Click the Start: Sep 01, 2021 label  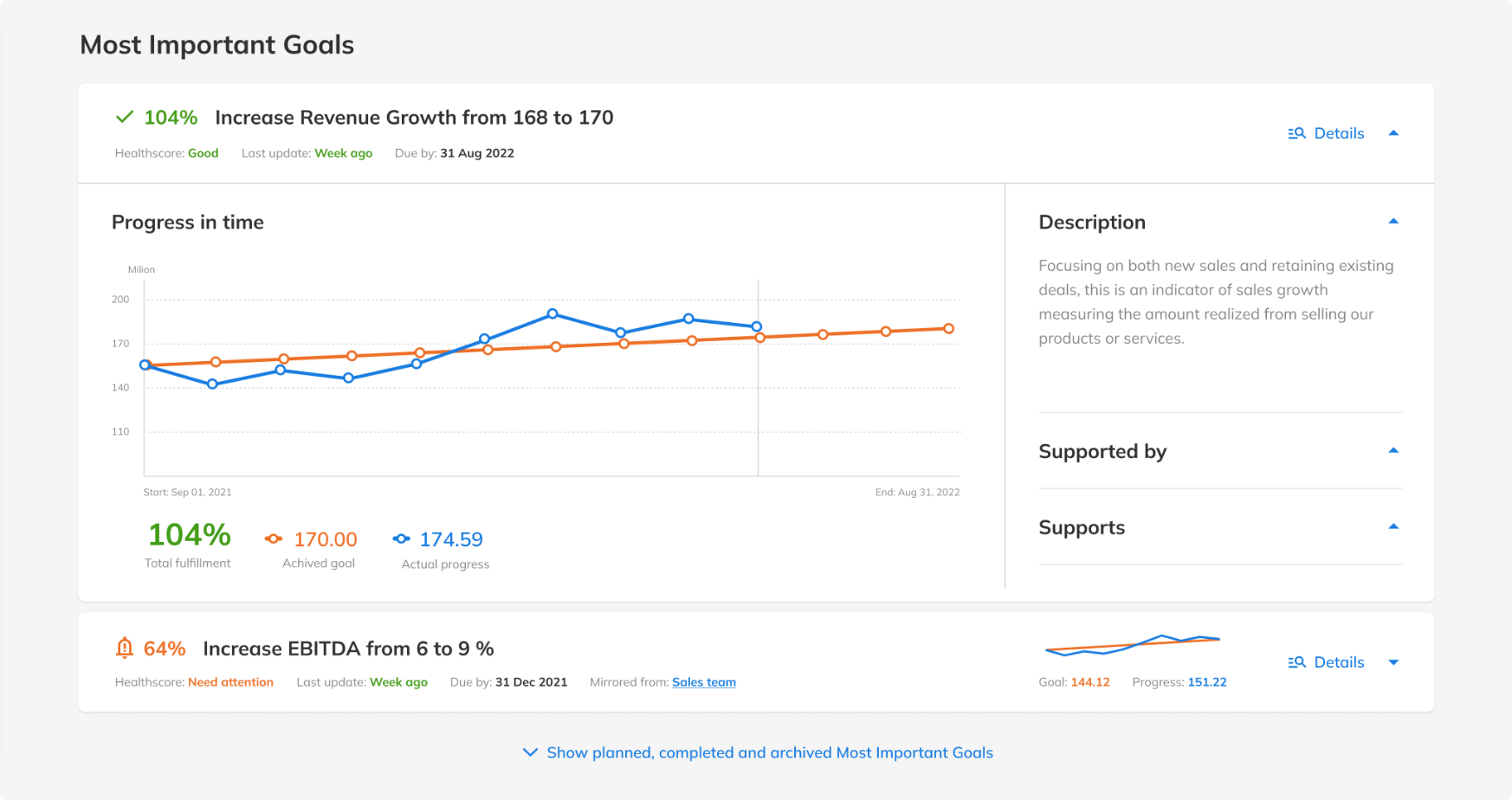click(x=187, y=492)
